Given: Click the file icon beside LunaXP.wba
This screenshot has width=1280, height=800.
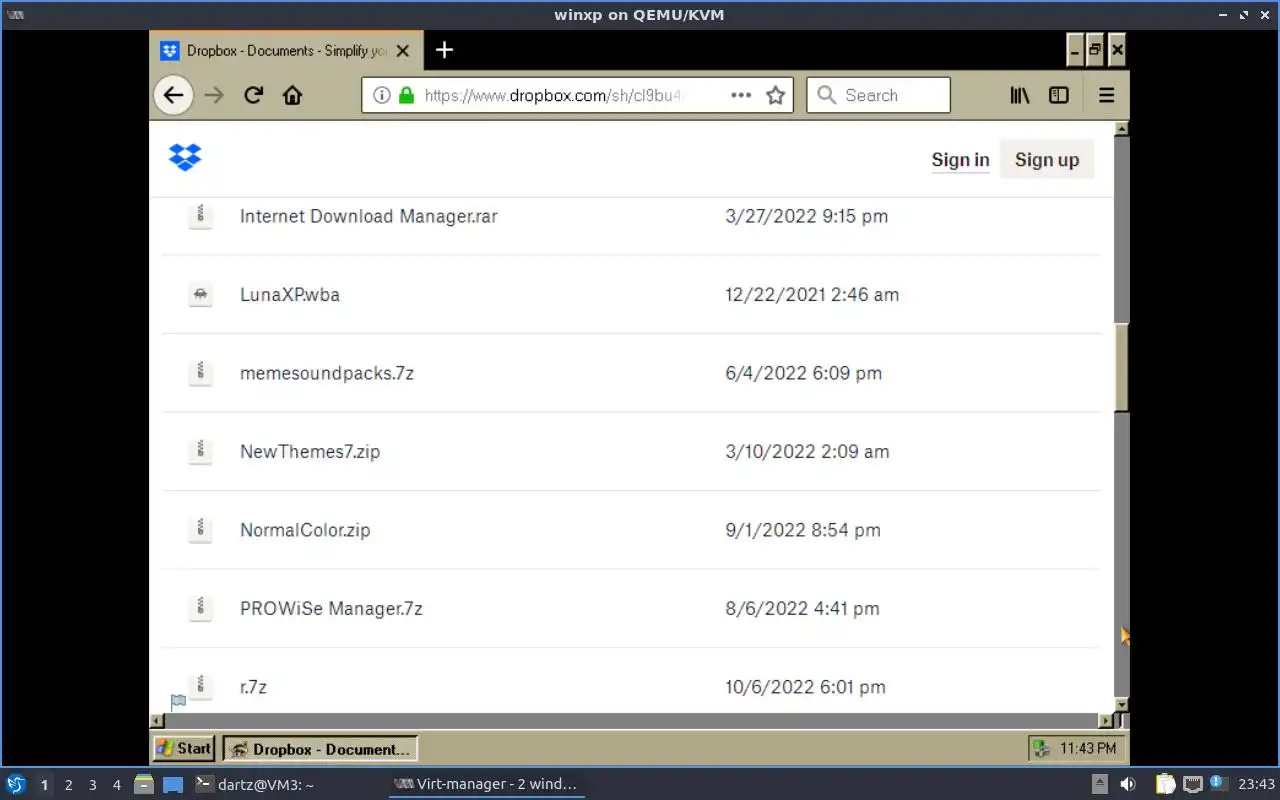Looking at the screenshot, I should click(200, 294).
